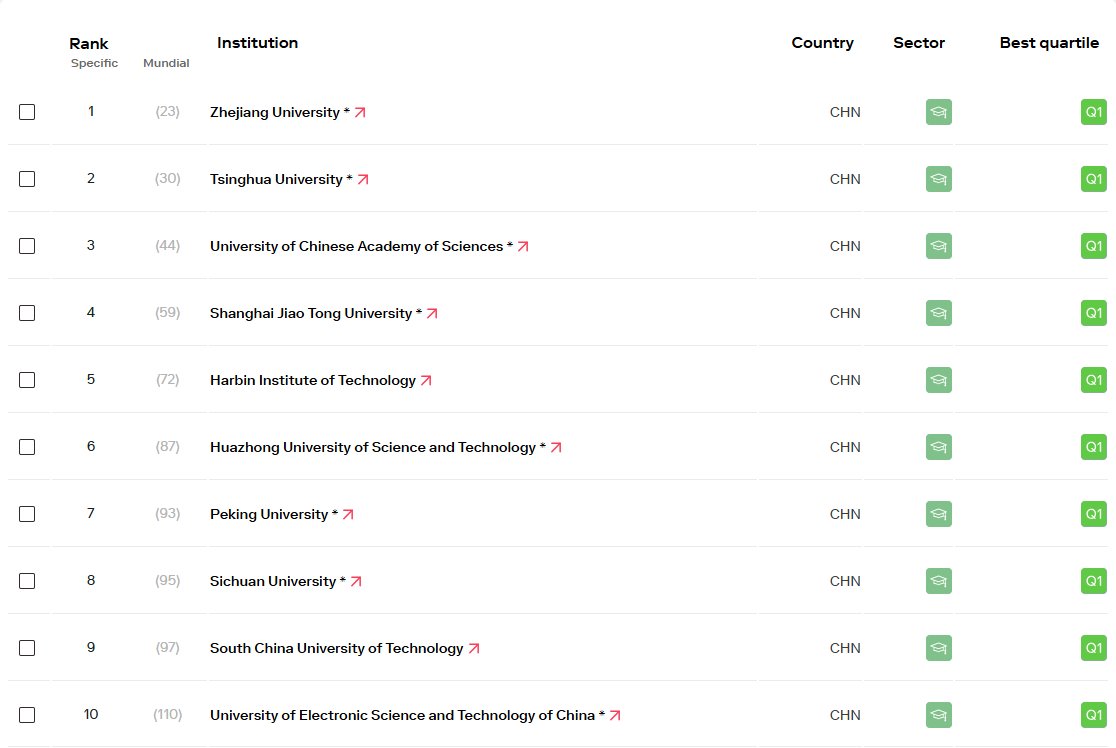Click the university sector icon in Zhejiang University row

pyautogui.click(x=939, y=112)
